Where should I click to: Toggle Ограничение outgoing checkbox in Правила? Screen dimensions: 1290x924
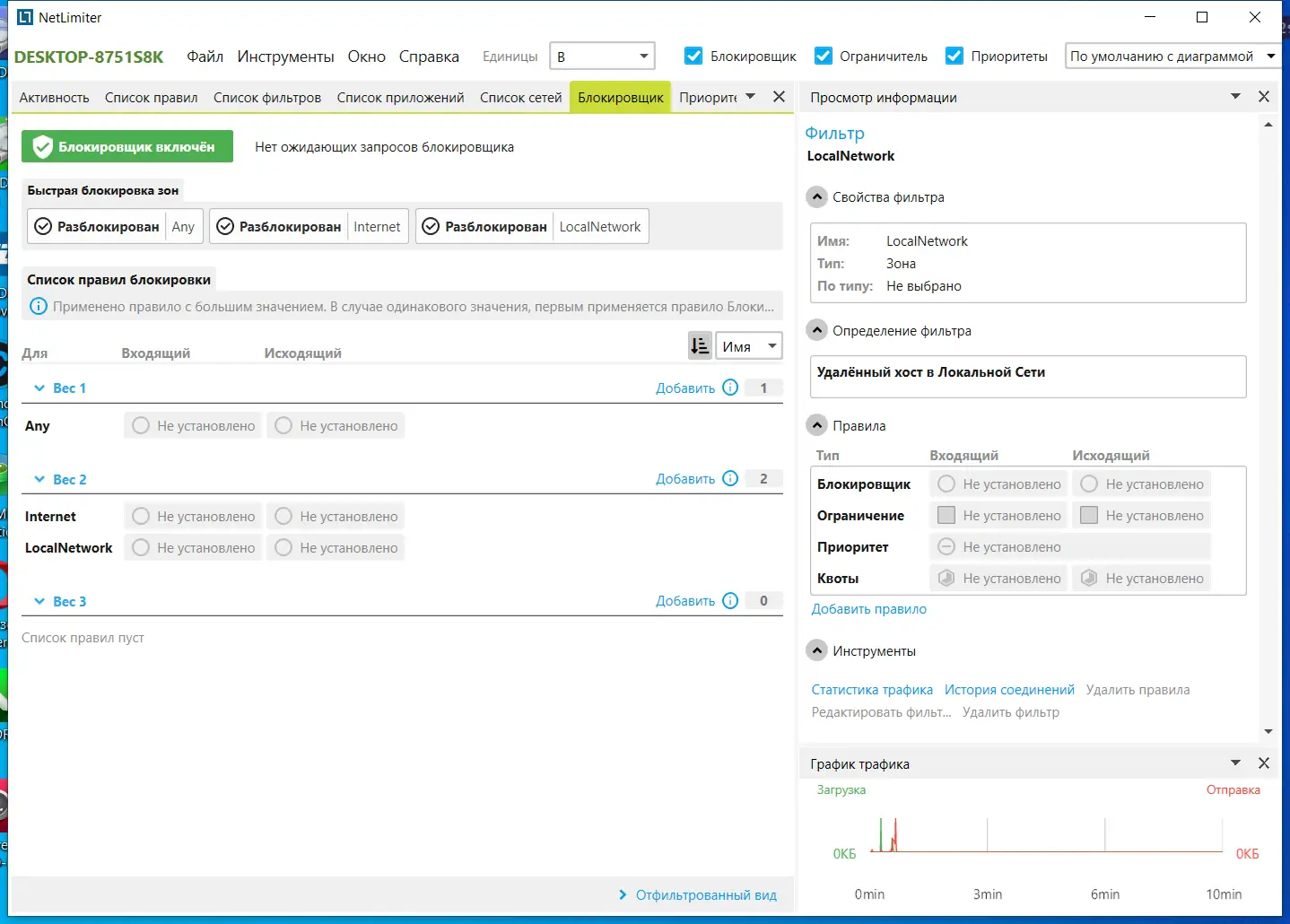pos(1088,515)
